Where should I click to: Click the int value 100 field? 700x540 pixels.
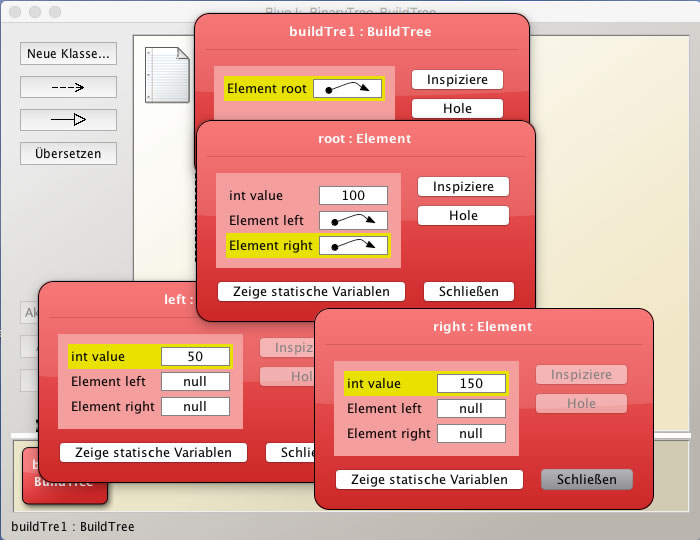352,196
